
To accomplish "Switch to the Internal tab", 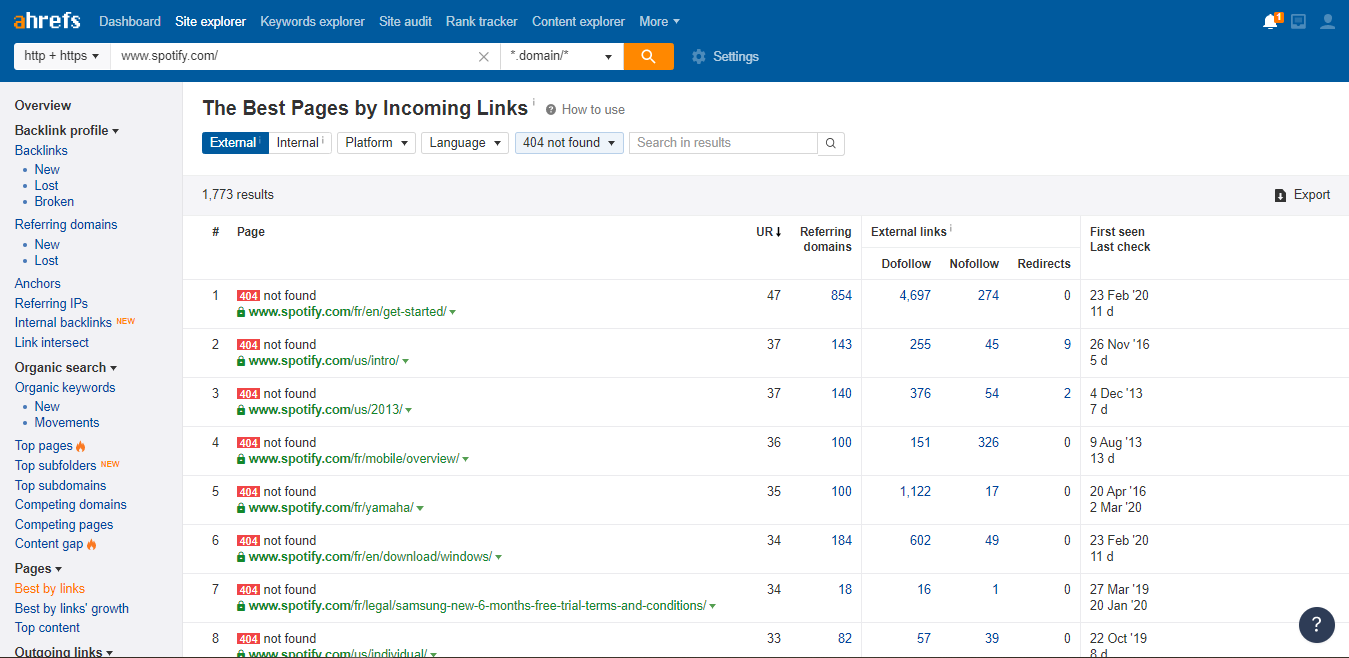I will [x=297, y=142].
